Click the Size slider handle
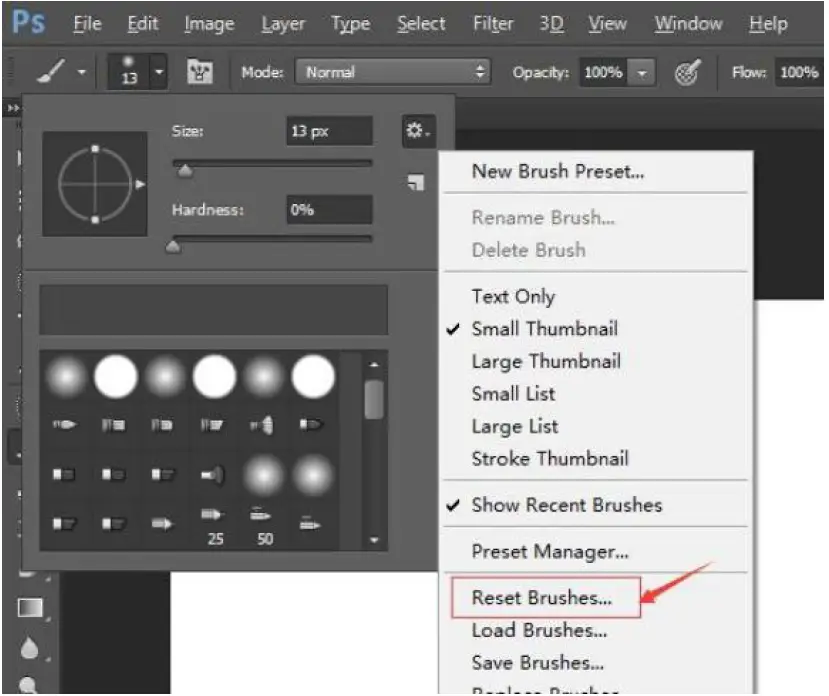Screen dimensions: 829x696 185,171
